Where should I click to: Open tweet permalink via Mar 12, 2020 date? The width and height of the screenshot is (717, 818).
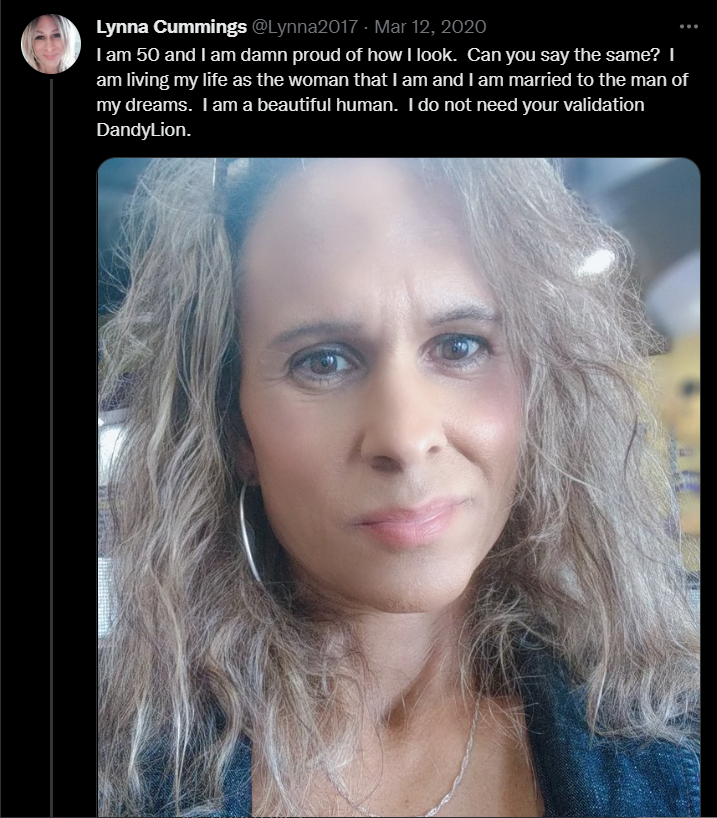[x=430, y=27]
